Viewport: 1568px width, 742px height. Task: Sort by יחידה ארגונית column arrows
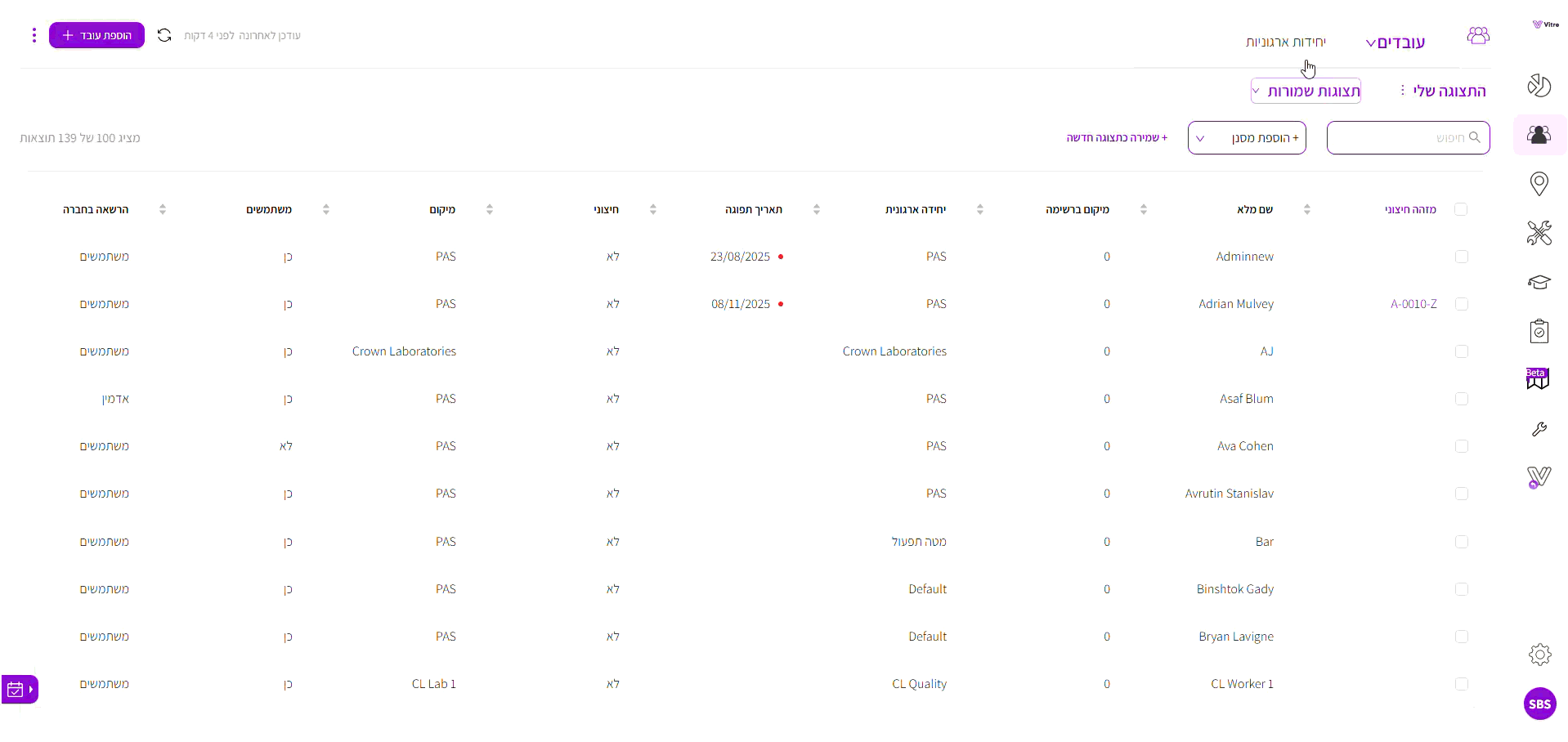980,209
